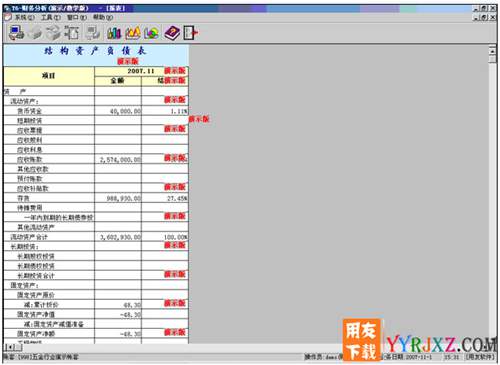Click the 金额 column header
The height and width of the screenshot is (365, 500).
[x=118, y=81]
